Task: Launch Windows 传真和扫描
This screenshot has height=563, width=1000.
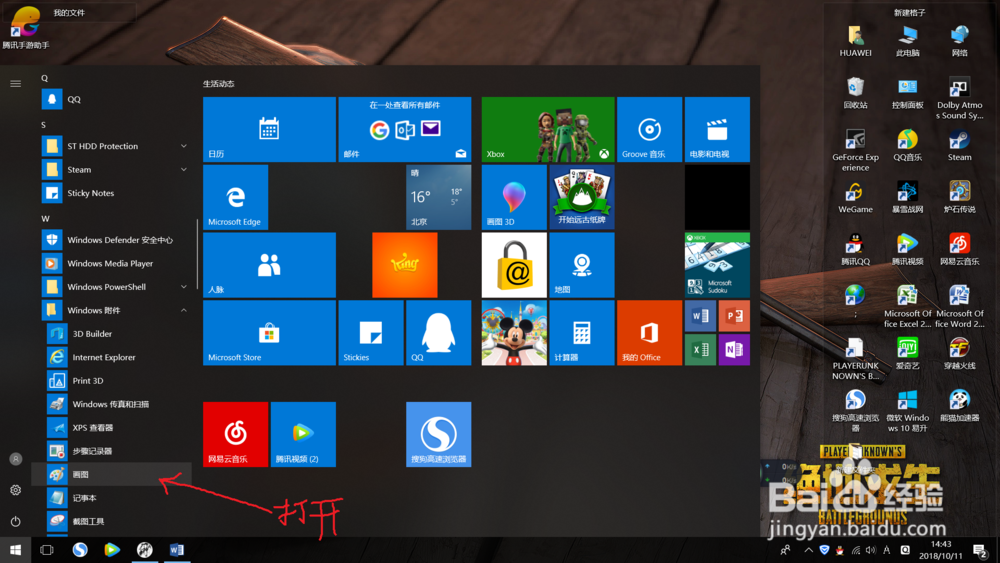Action: [112, 404]
